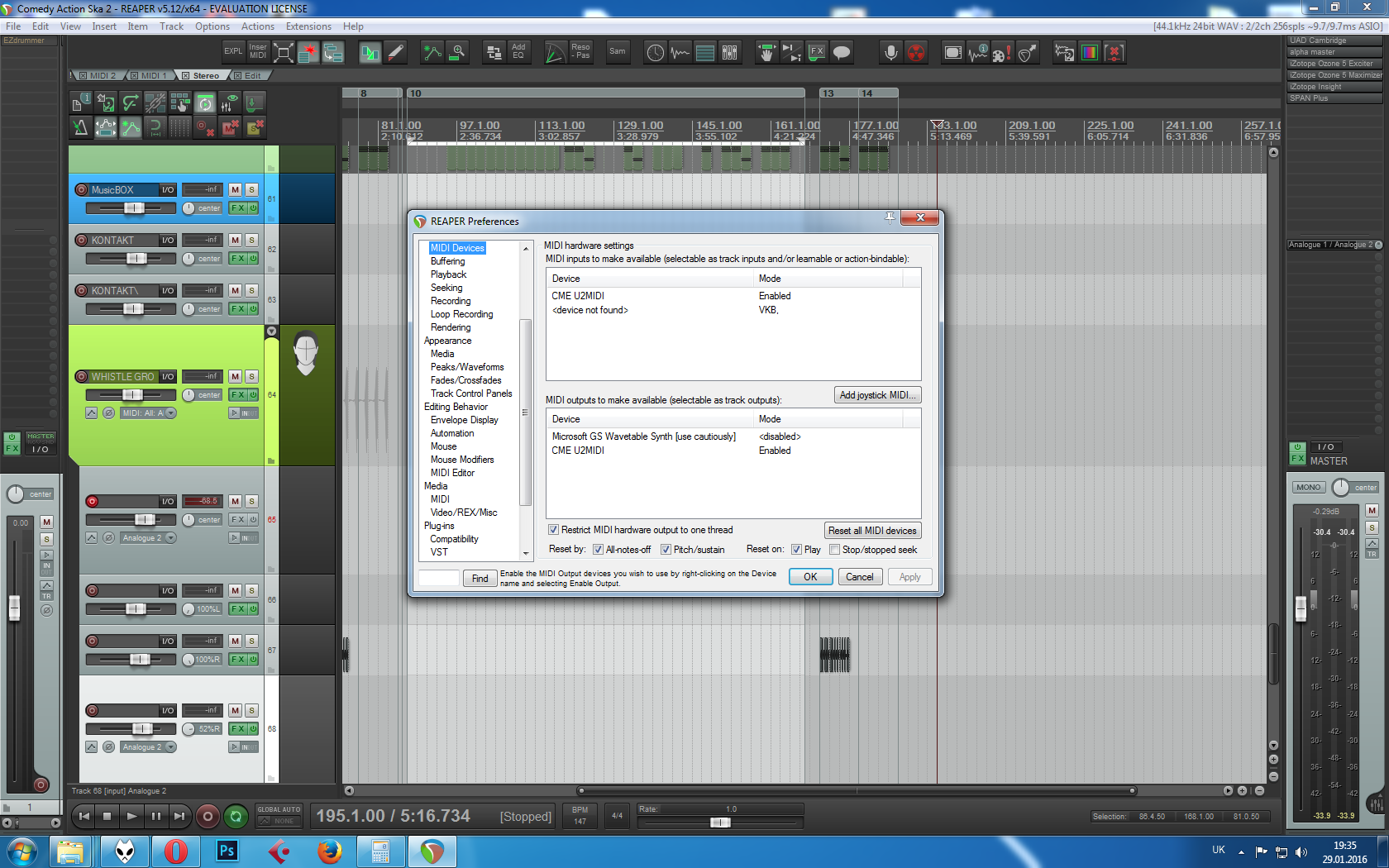Open MIDI: All input dropdown on WHISTLE track
Screen dimensions: 1389x868
click(x=148, y=413)
